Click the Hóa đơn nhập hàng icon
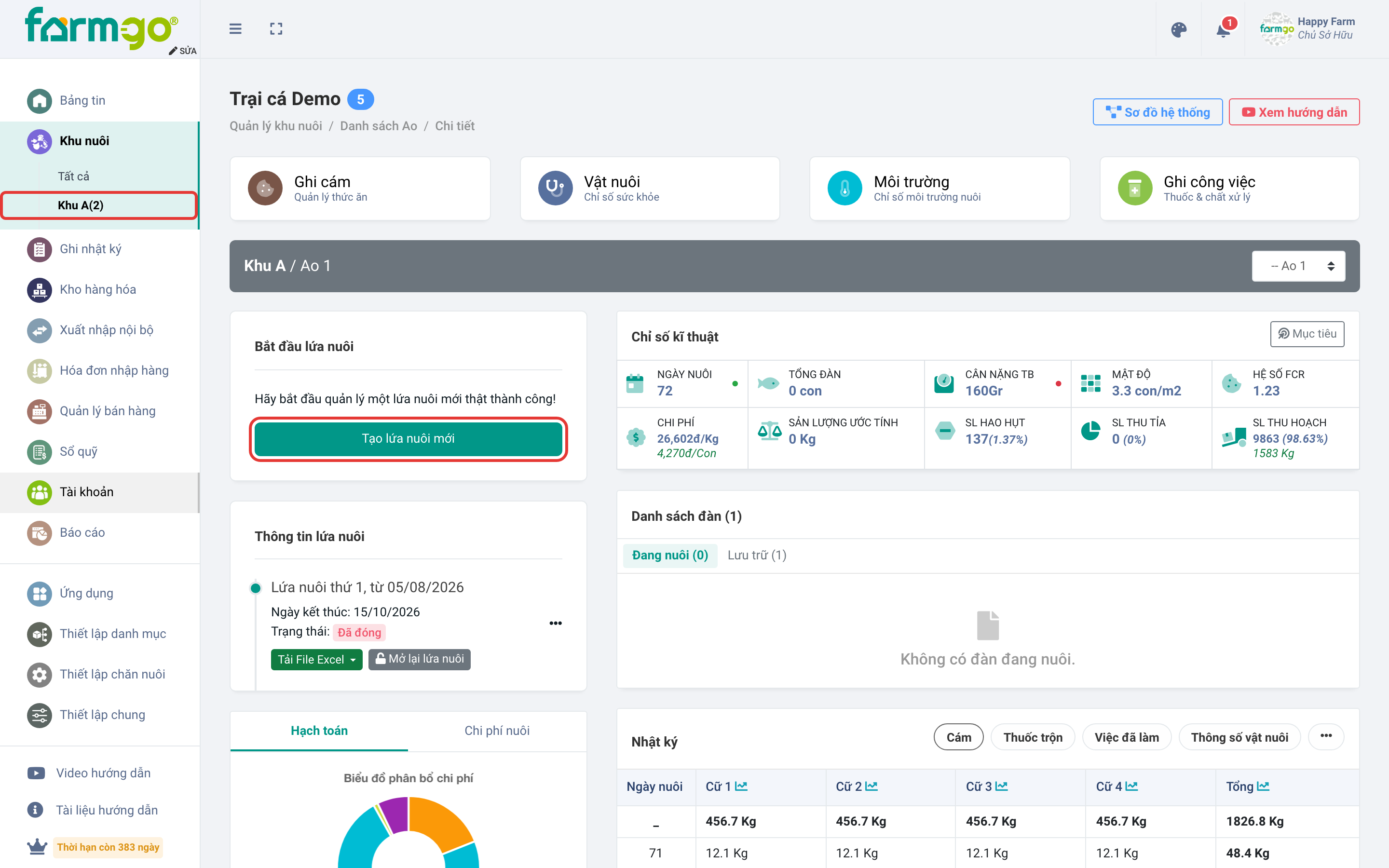The image size is (1389, 868). tap(39, 371)
